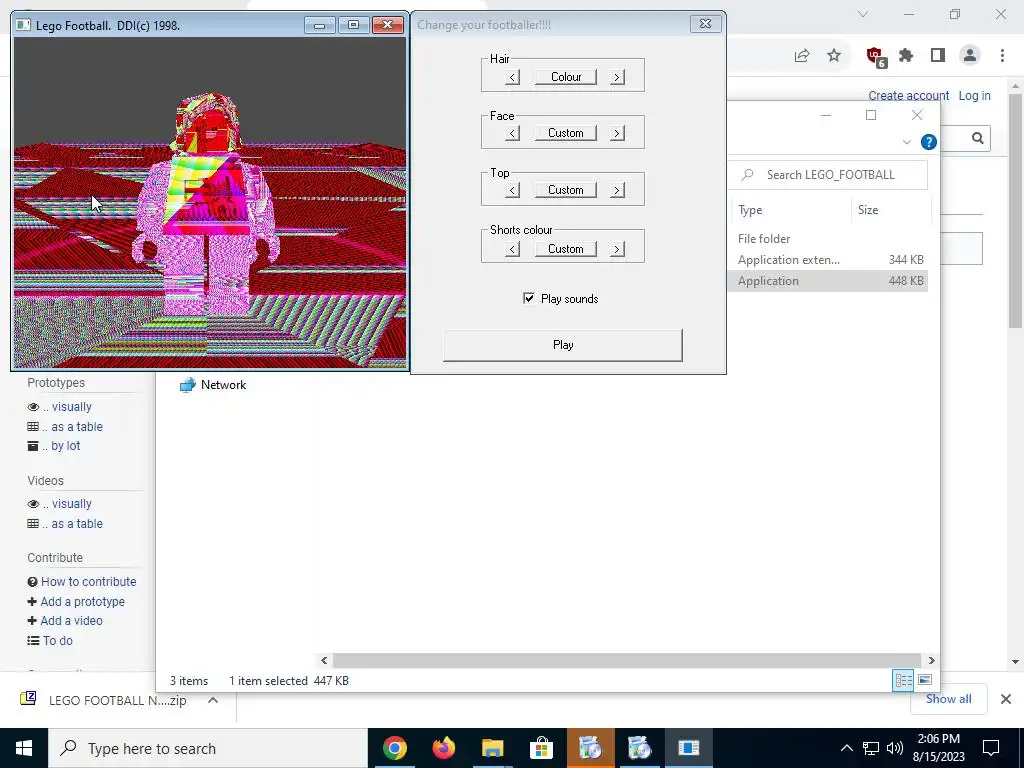Select the 448 KB Application row
Image resolution: width=1024 pixels, height=768 pixels.
click(829, 281)
